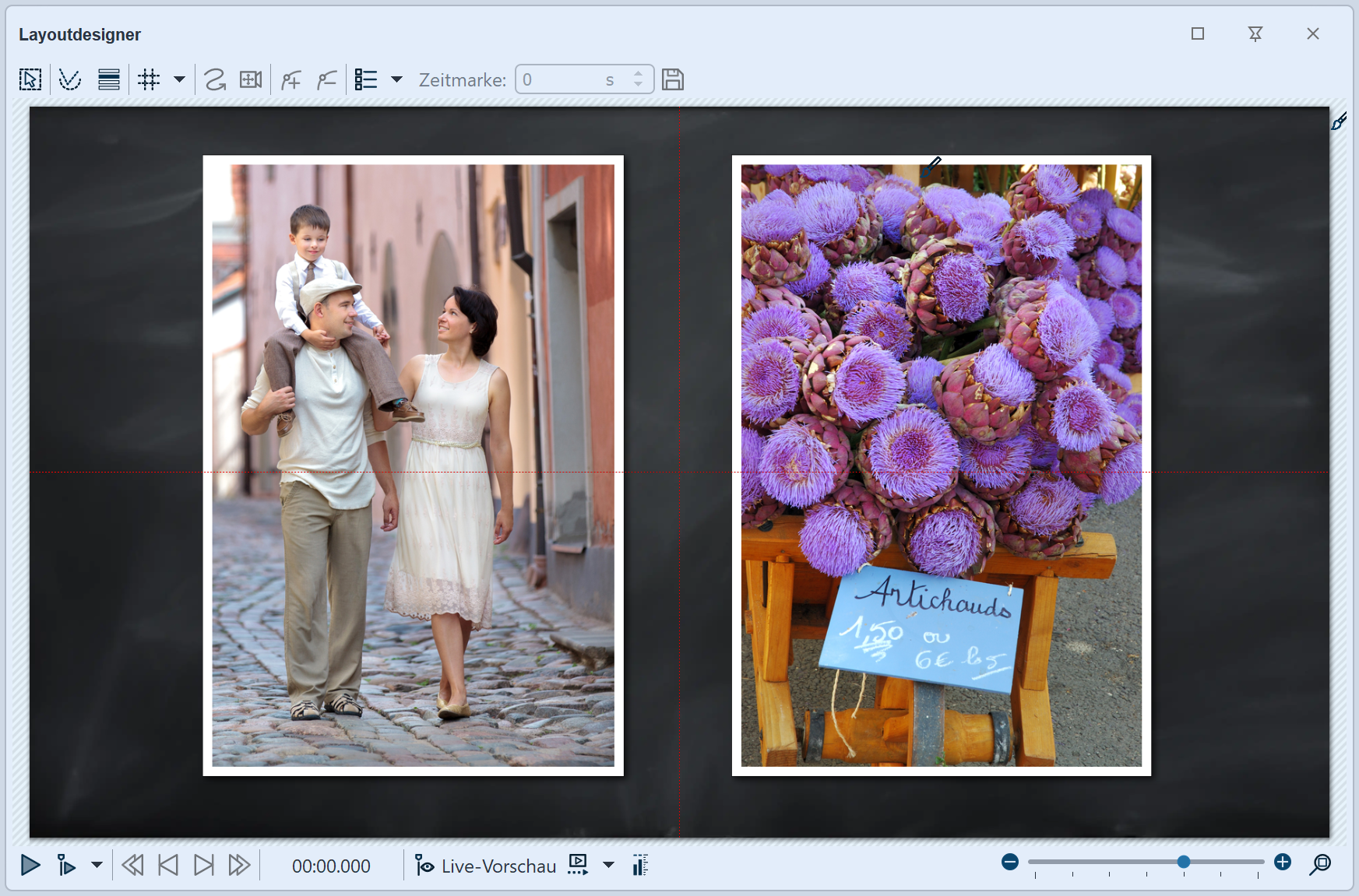This screenshot has height=896, width=1359.
Task: Click the camera pan tool icon
Action: [251, 79]
